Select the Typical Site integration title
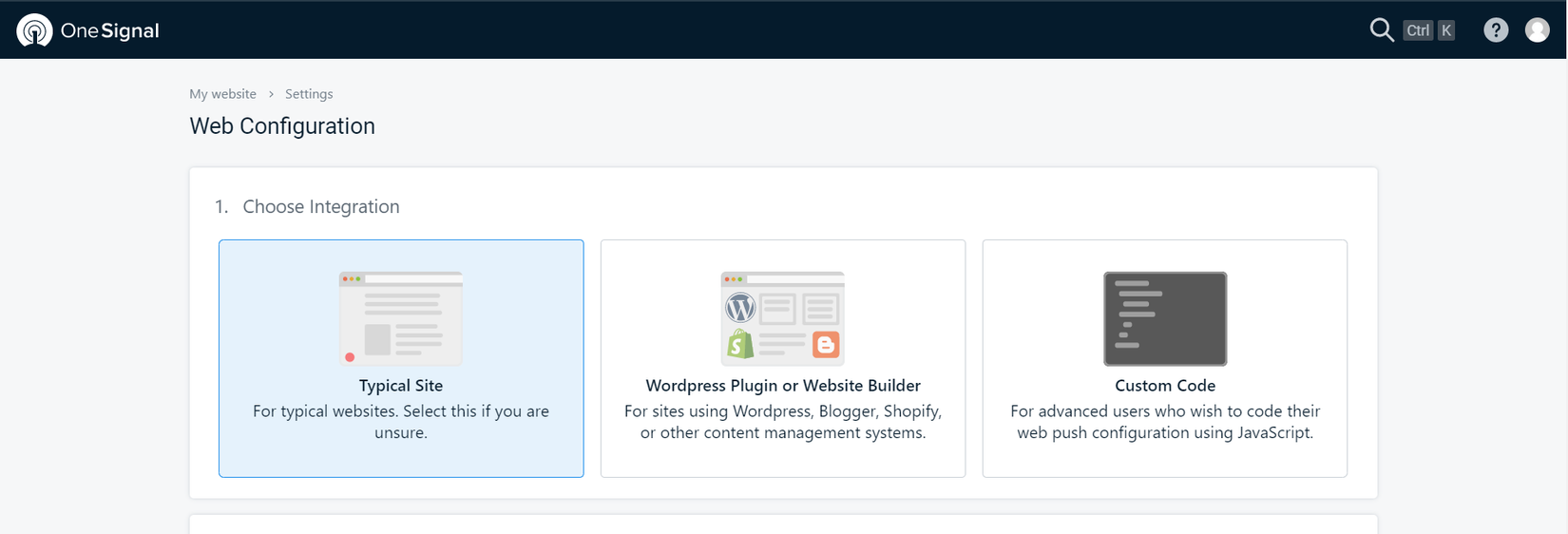This screenshot has width=1568, height=534. pyautogui.click(x=401, y=386)
